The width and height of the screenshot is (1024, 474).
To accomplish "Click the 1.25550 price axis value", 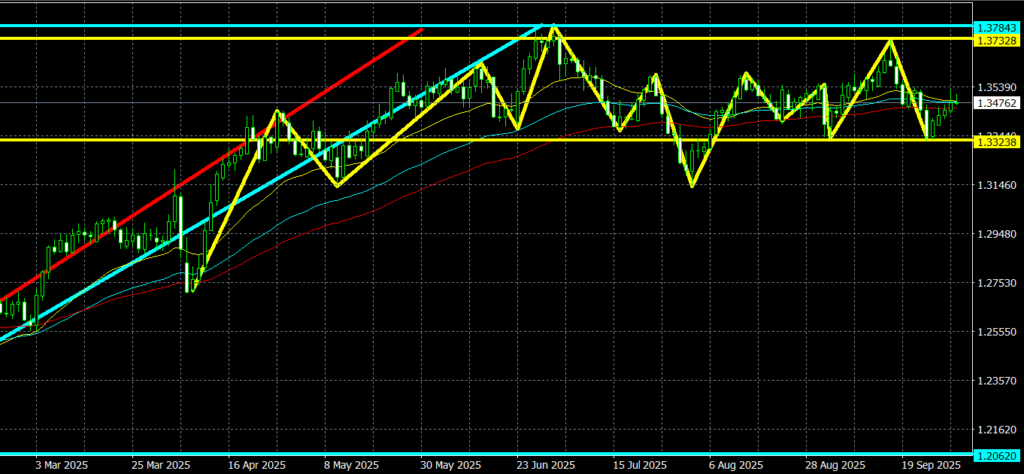I will (996, 332).
